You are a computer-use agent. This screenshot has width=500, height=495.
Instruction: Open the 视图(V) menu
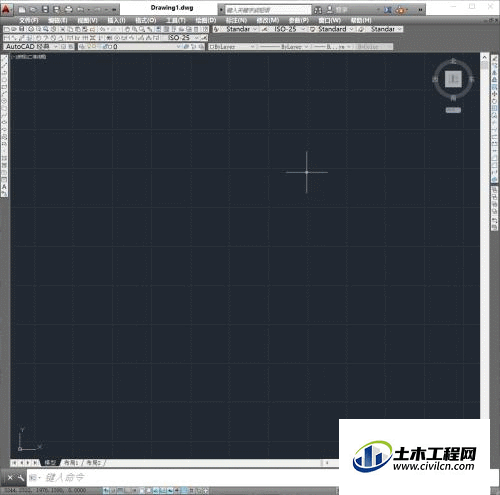[87, 20]
